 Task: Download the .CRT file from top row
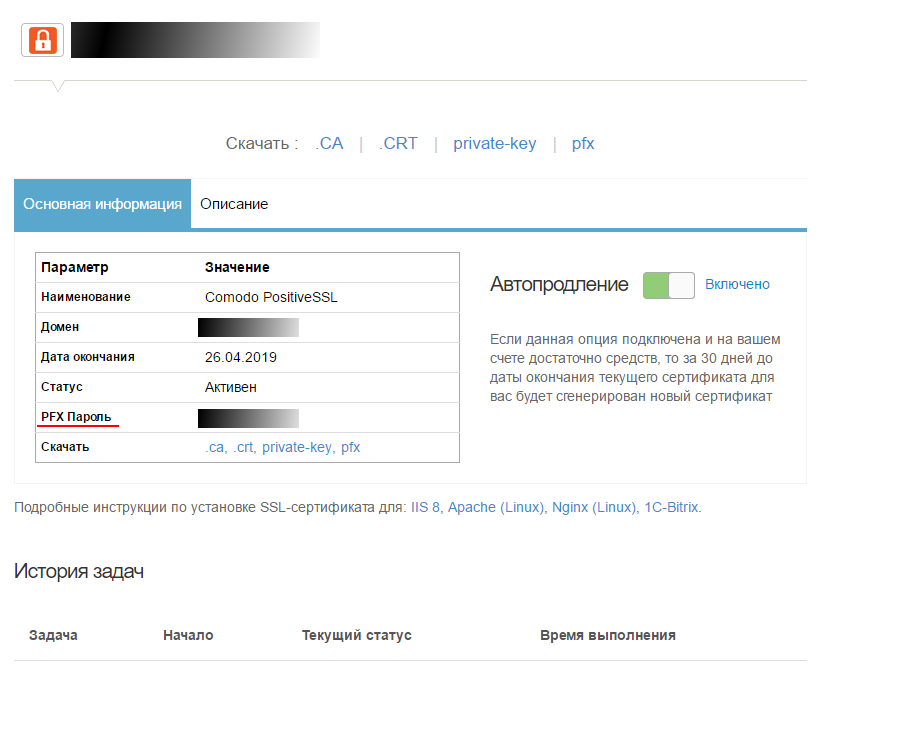click(398, 143)
